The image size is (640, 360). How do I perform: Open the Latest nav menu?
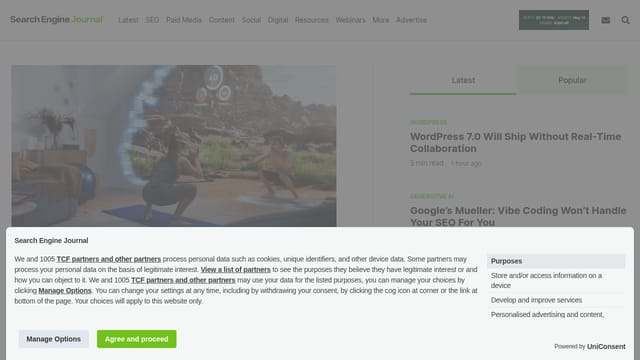128,20
